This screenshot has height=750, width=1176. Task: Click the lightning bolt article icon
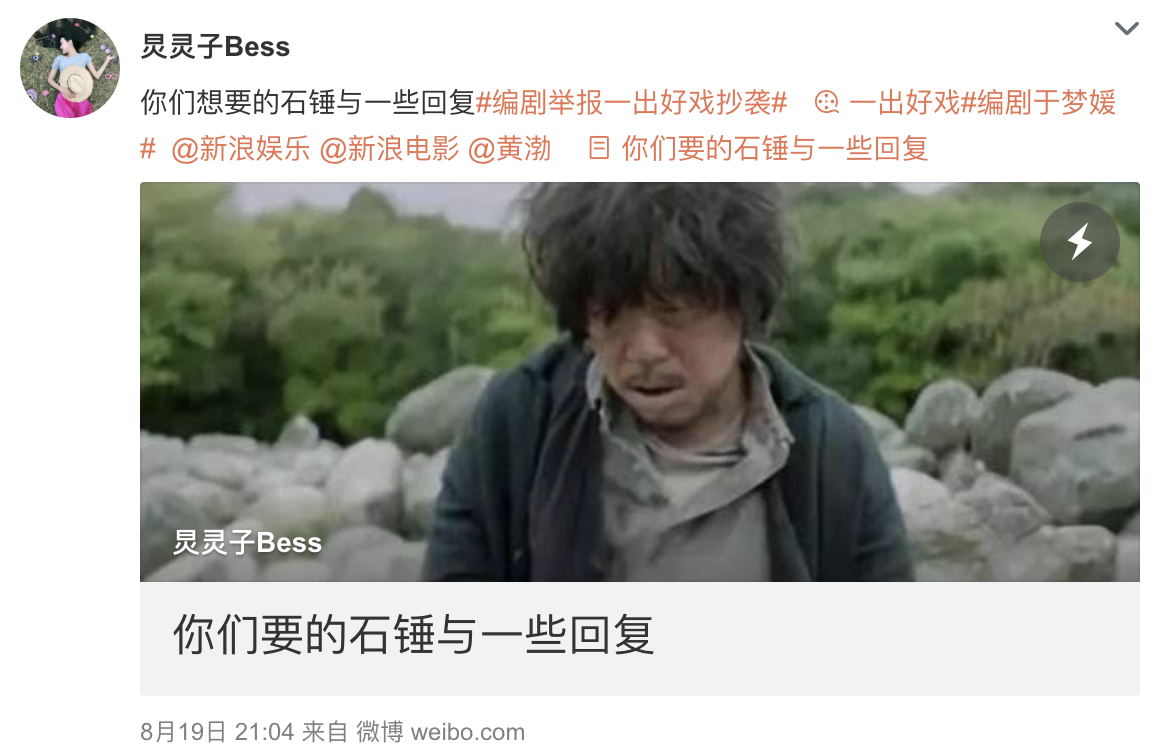pos(1079,242)
